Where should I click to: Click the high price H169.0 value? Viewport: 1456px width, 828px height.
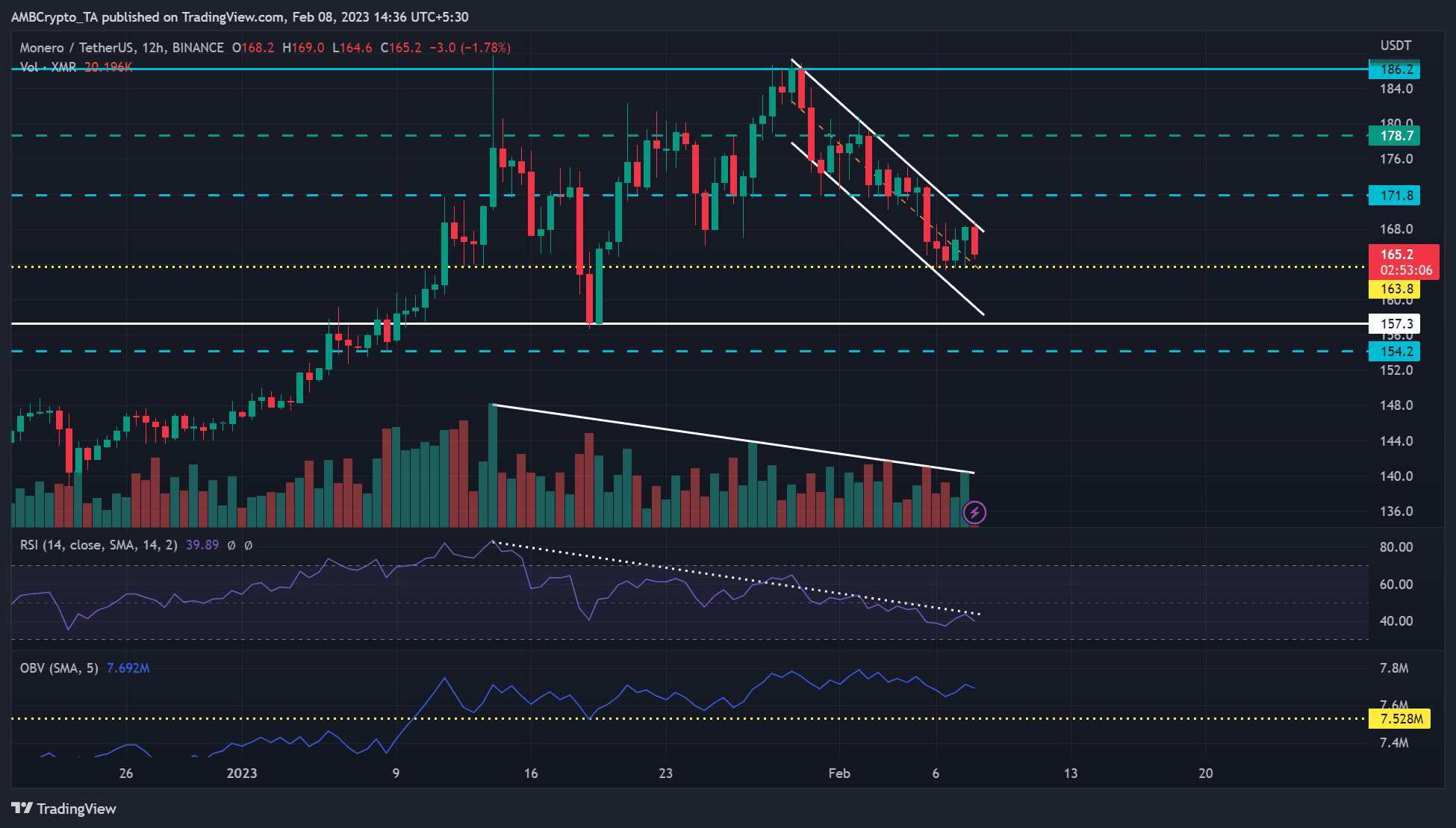pos(303,48)
